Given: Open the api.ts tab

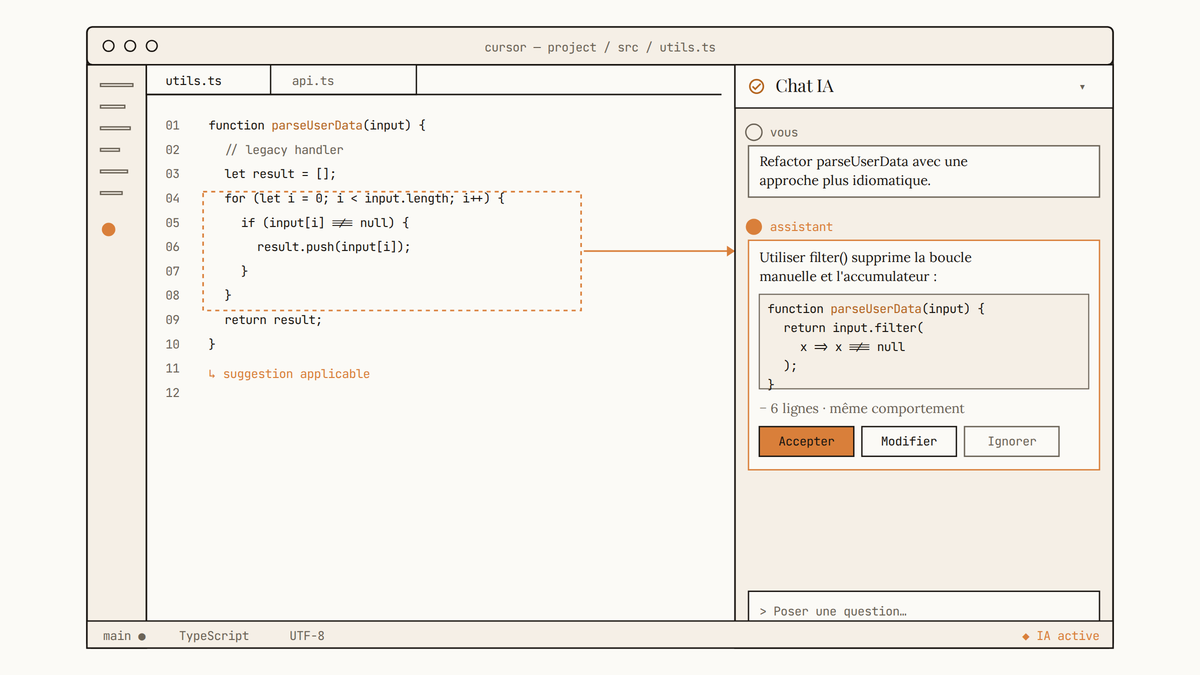Looking at the screenshot, I should pyautogui.click(x=343, y=80).
